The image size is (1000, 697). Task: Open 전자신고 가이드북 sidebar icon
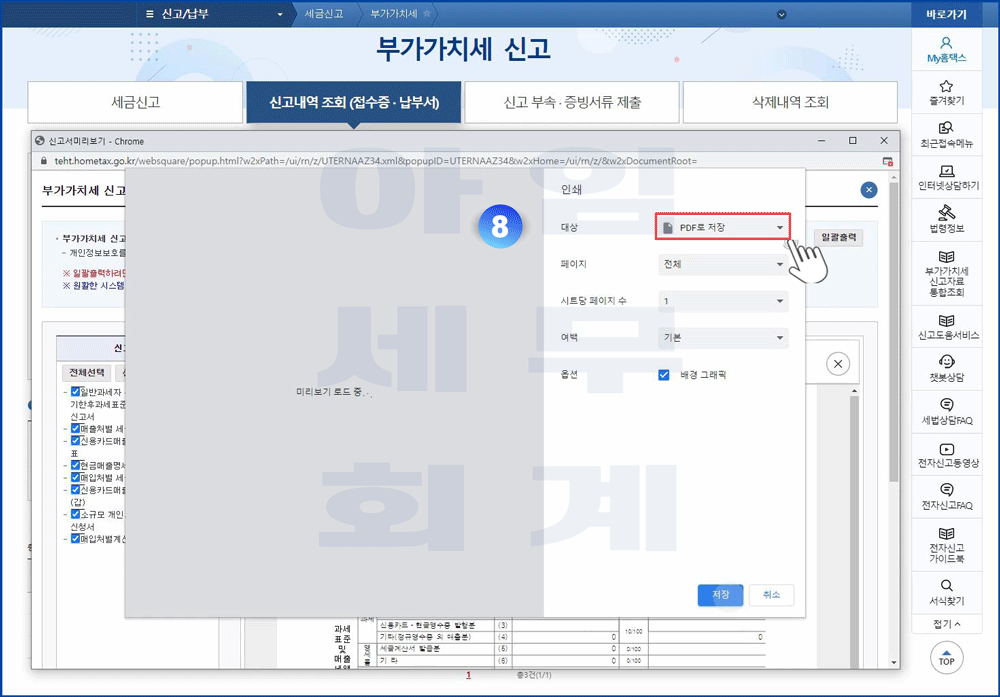pyautogui.click(x=946, y=545)
